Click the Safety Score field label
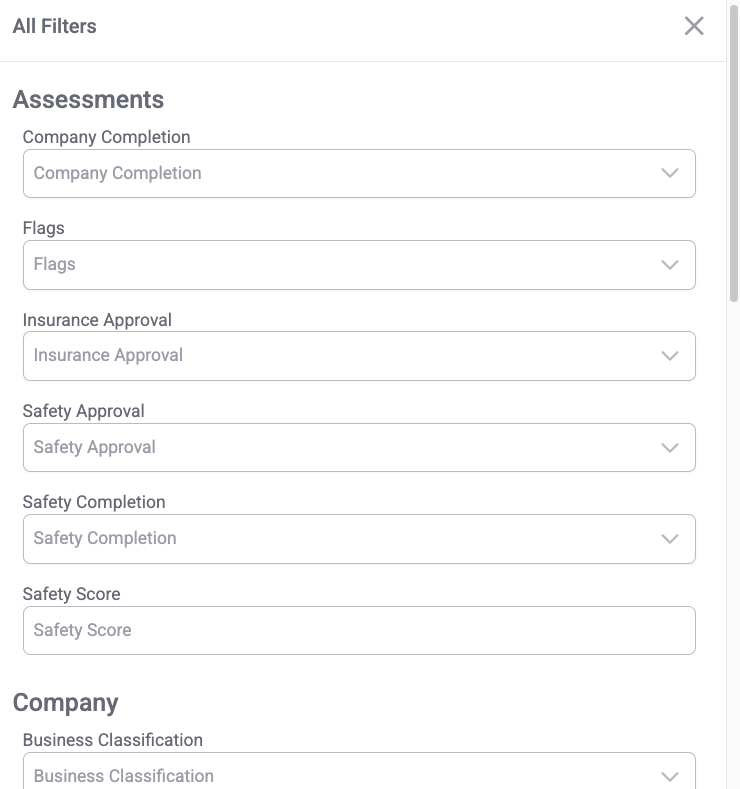Screen dimensions: 740x789 (x=71, y=594)
